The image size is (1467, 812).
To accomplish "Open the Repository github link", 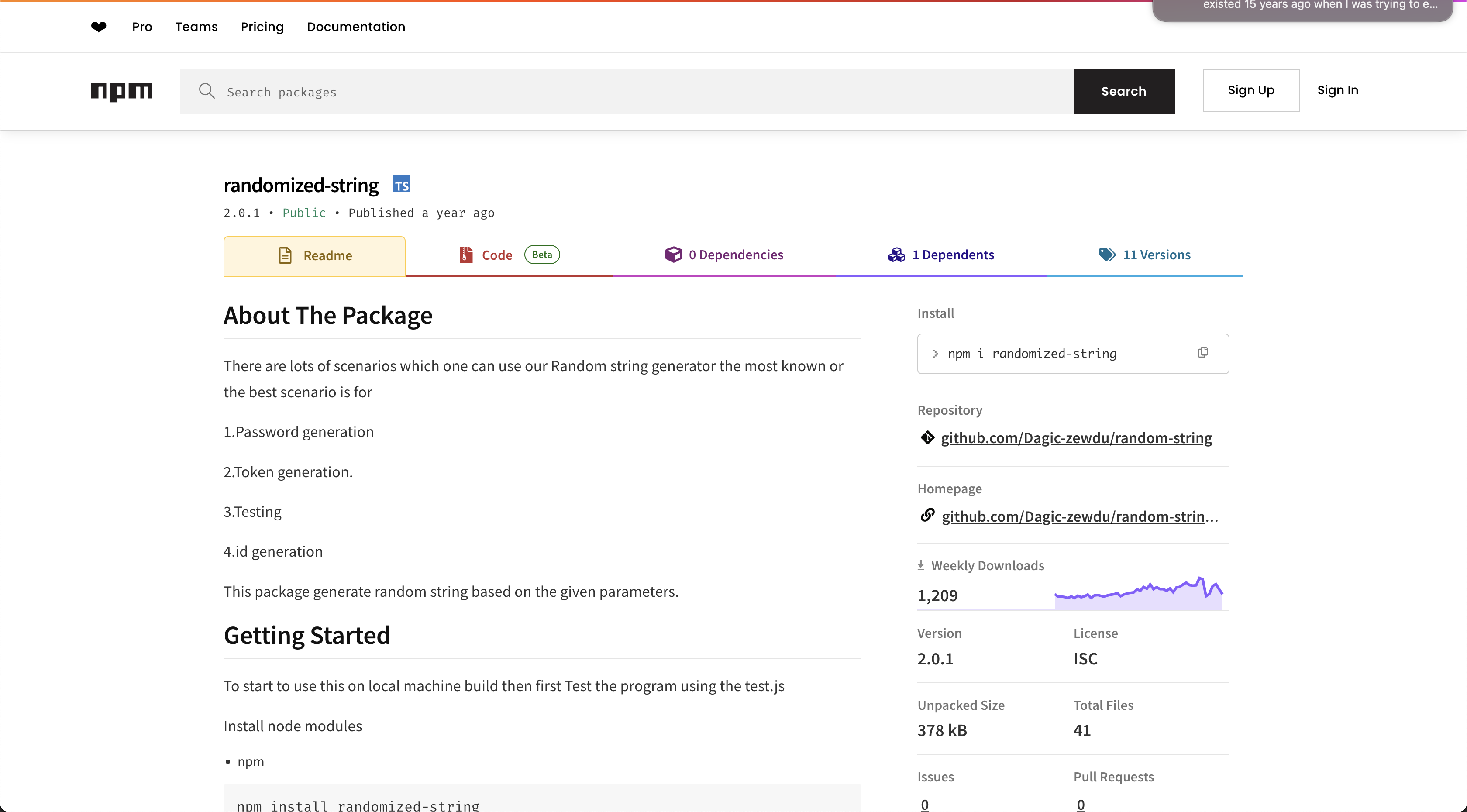I will [x=1076, y=437].
